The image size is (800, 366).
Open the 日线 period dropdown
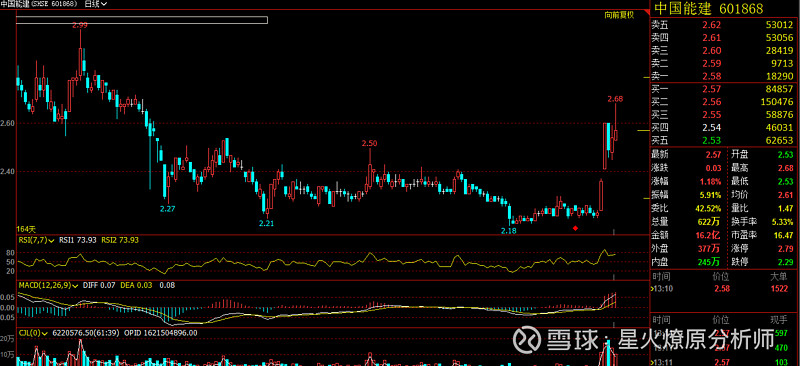tap(96, 4)
